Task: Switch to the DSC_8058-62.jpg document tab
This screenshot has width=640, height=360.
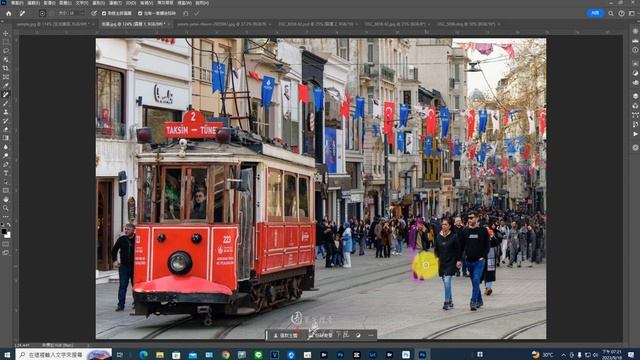Action: (395, 24)
